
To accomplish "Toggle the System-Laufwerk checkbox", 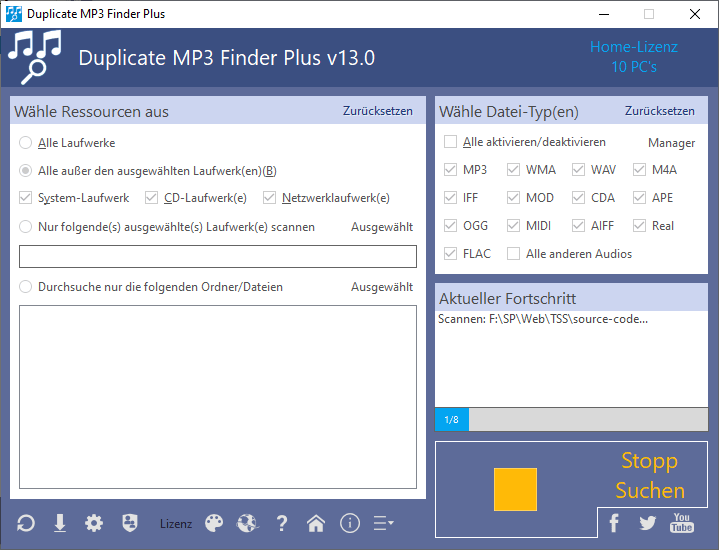I will pyautogui.click(x=26, y=198).
